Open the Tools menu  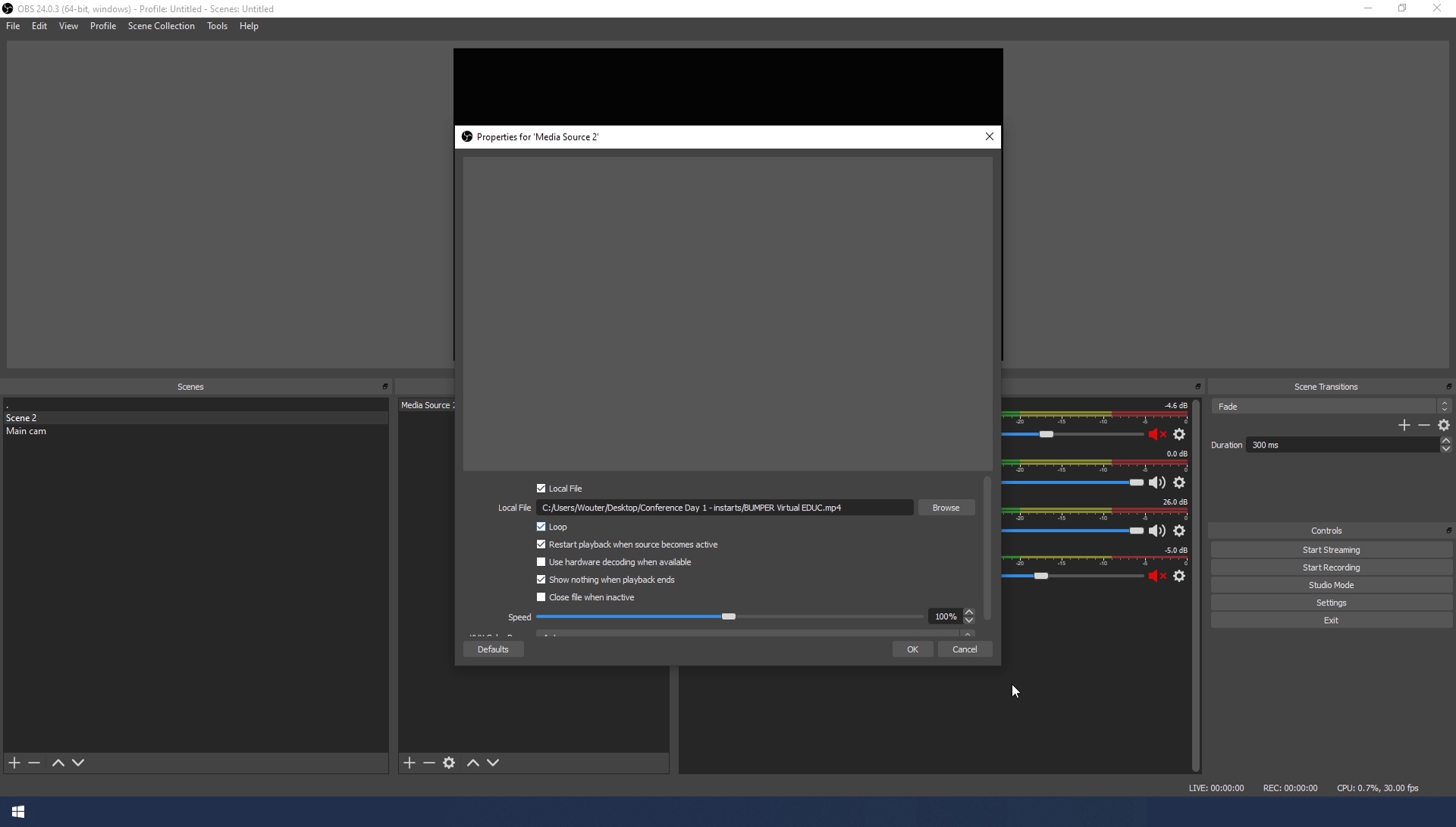(217, 26)
